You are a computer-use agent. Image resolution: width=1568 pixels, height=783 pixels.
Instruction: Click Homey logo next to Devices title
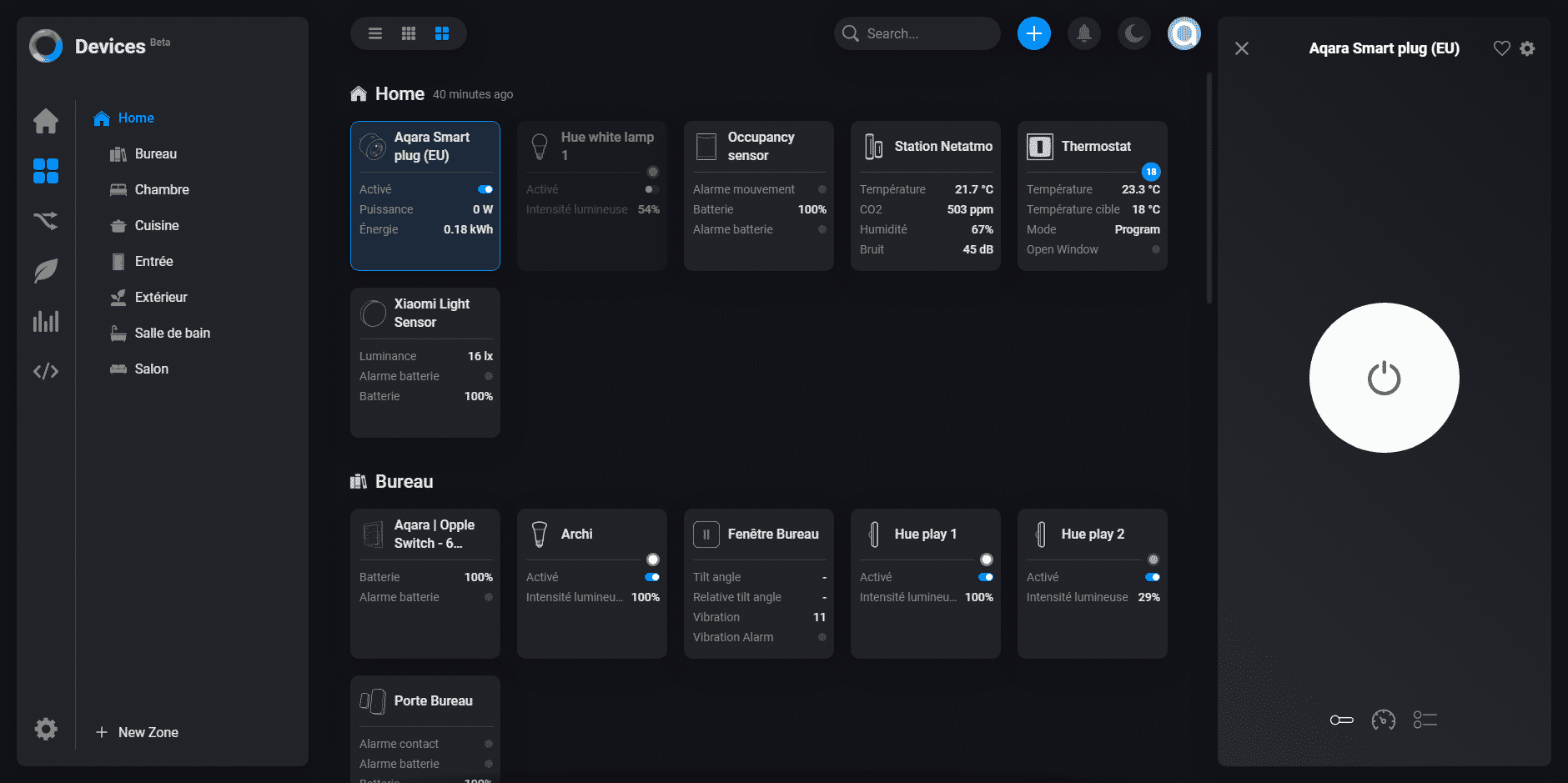[x=46, y=46]
